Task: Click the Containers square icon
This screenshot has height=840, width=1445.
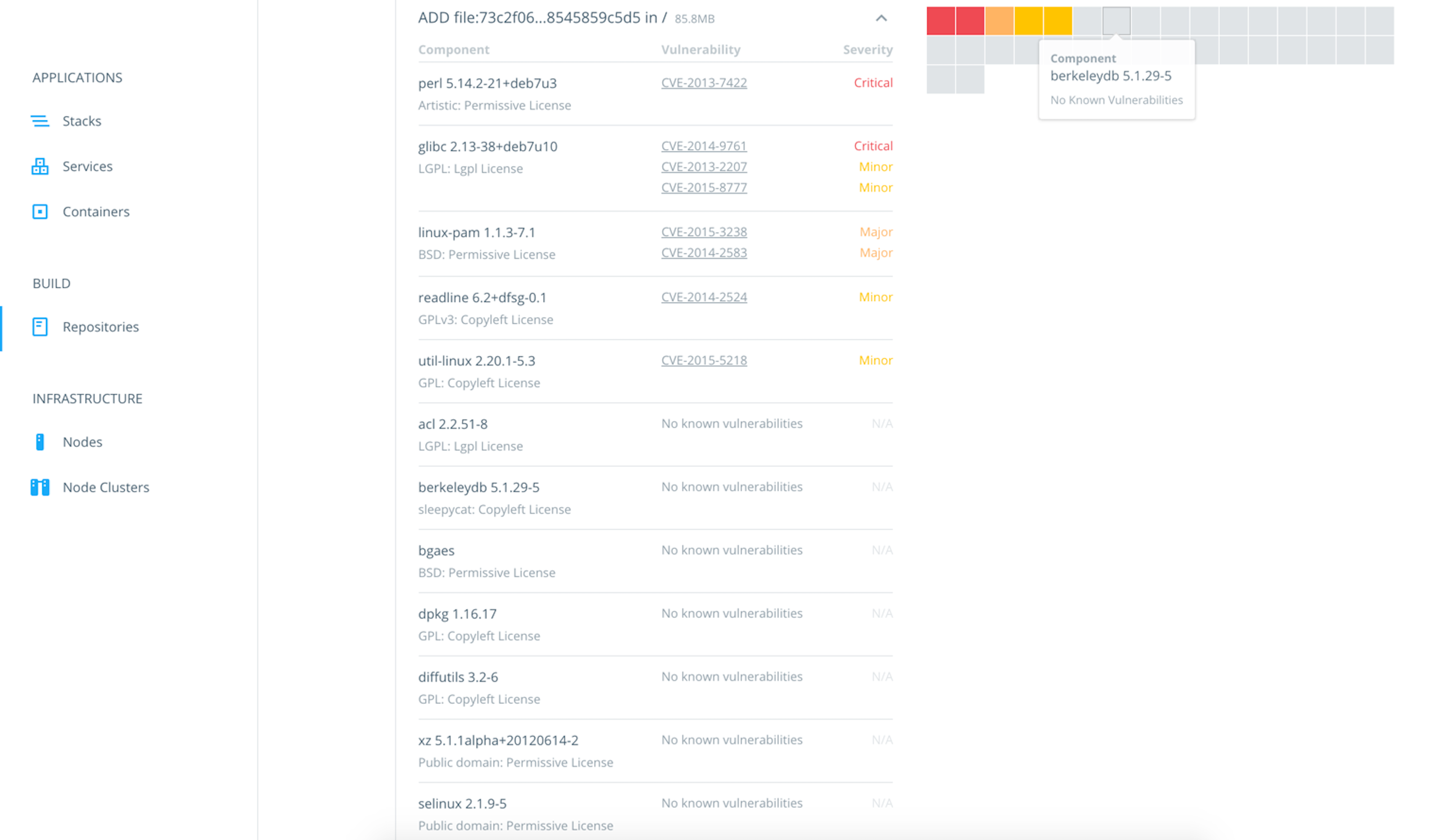Action: tap(39, 211)
